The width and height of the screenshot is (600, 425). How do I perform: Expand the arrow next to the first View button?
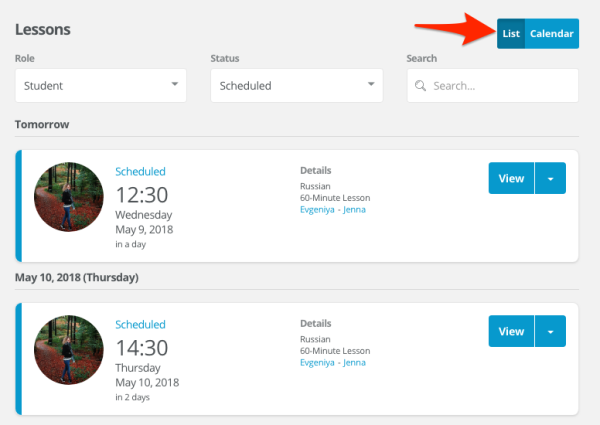click(550, 178)
